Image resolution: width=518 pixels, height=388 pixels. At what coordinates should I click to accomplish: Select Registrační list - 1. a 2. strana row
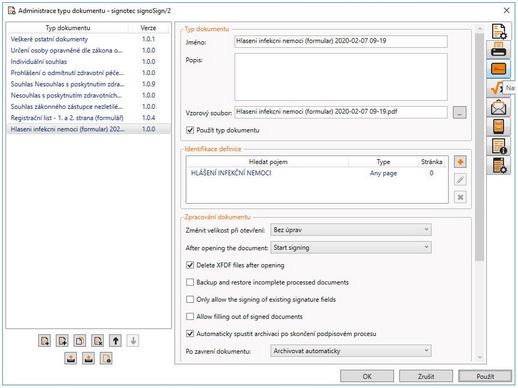coord(88,118)
